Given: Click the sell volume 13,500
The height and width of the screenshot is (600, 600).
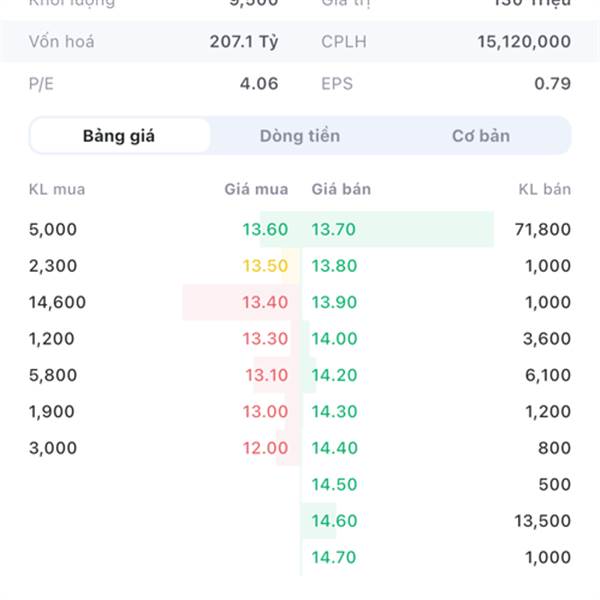Looking at the screenshot, I should 540,521.
